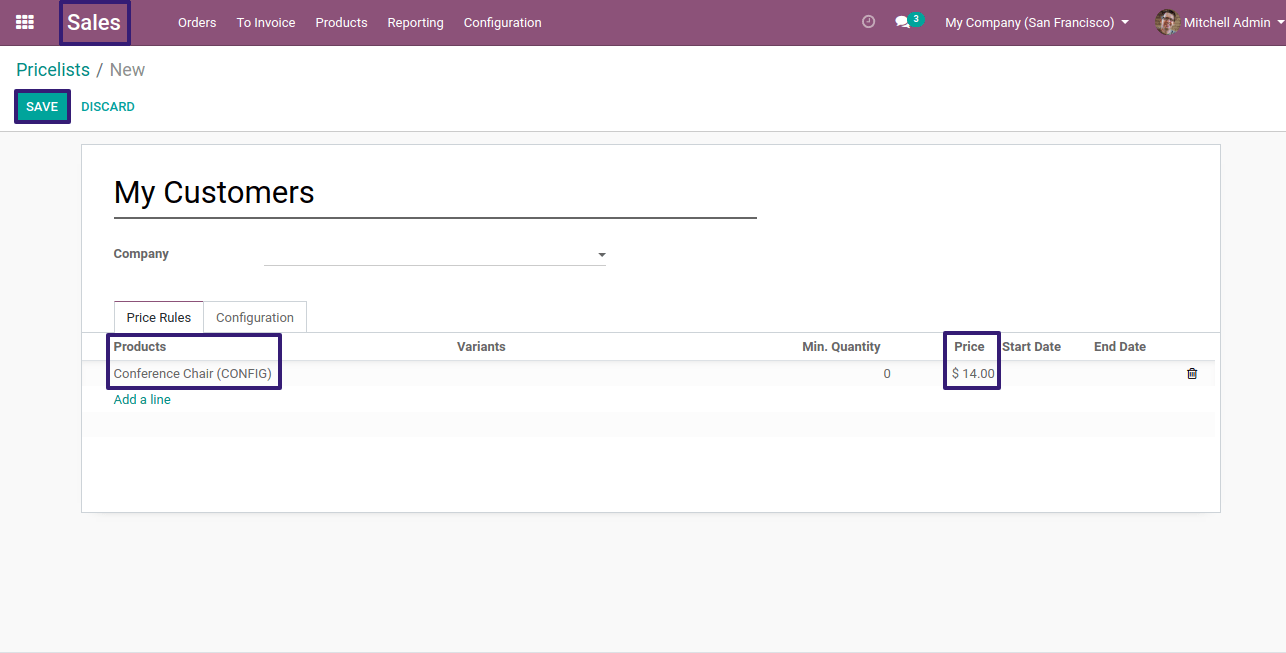Open the Sales app title
1286x653 pixels.
[x=94, y=22]
